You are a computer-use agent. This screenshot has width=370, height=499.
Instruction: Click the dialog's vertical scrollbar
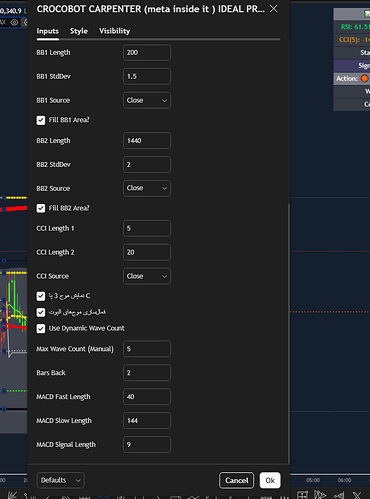pyautogui.click(x=289, y=332)
